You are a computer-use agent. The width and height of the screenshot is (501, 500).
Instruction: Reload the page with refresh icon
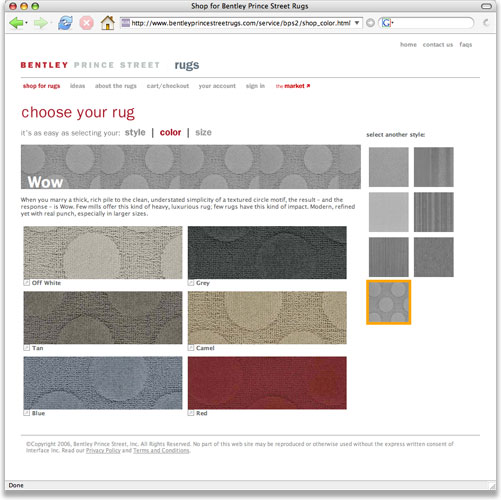(x=65, y=23)
